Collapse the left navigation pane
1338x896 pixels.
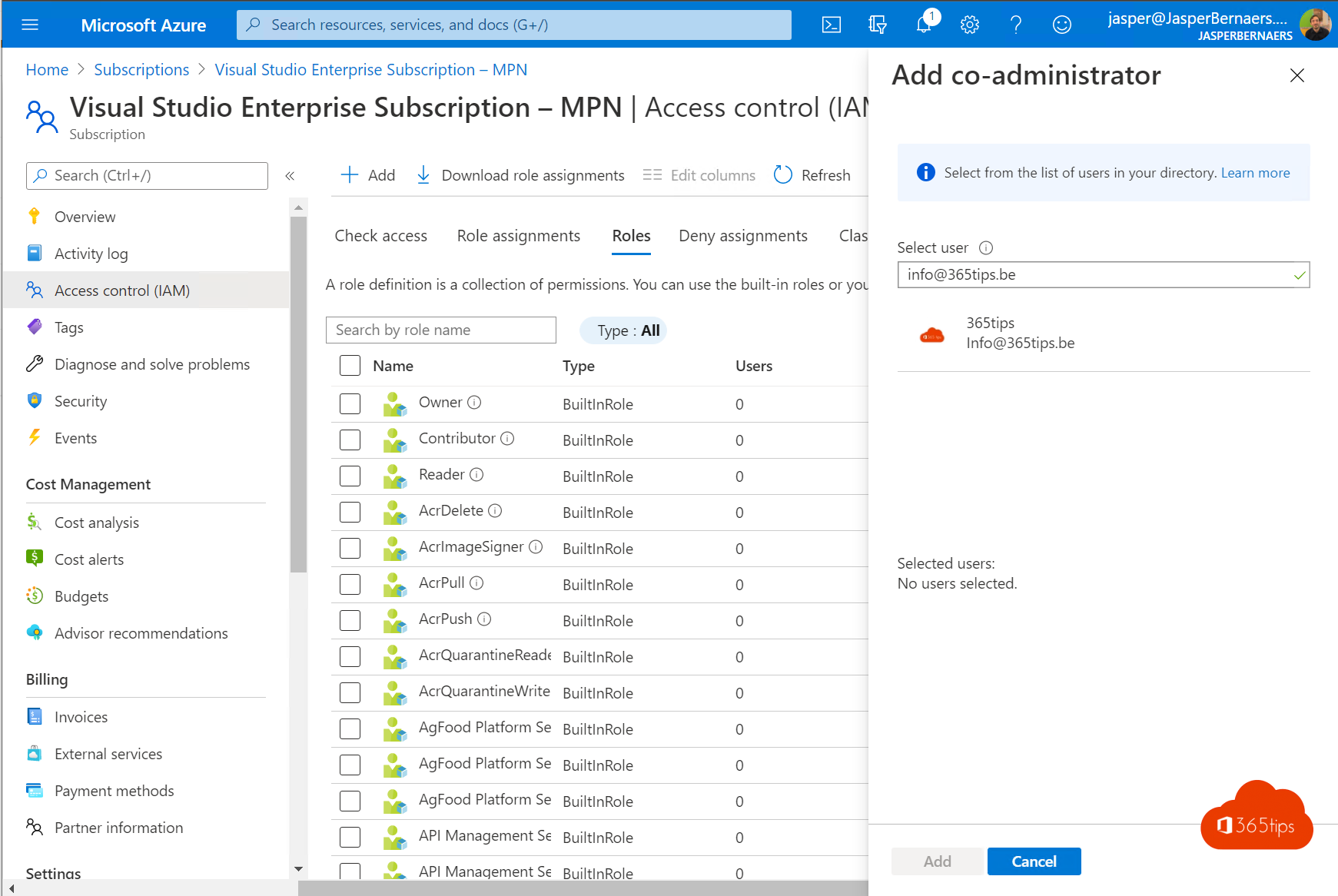pos(290,175)
